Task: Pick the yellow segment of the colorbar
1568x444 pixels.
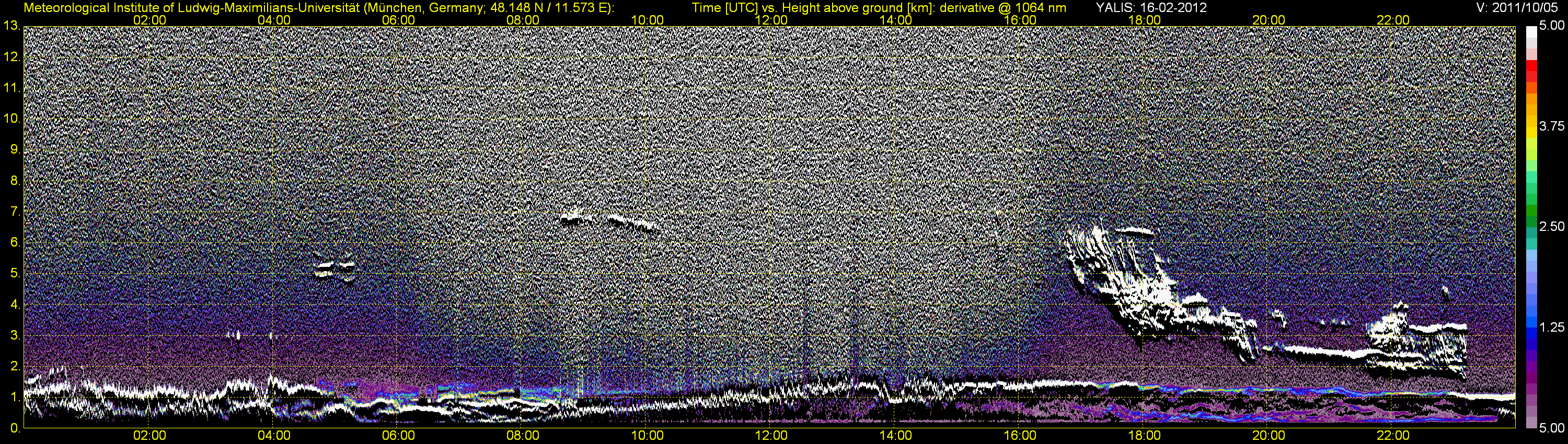Action: tap(1531, 134)
